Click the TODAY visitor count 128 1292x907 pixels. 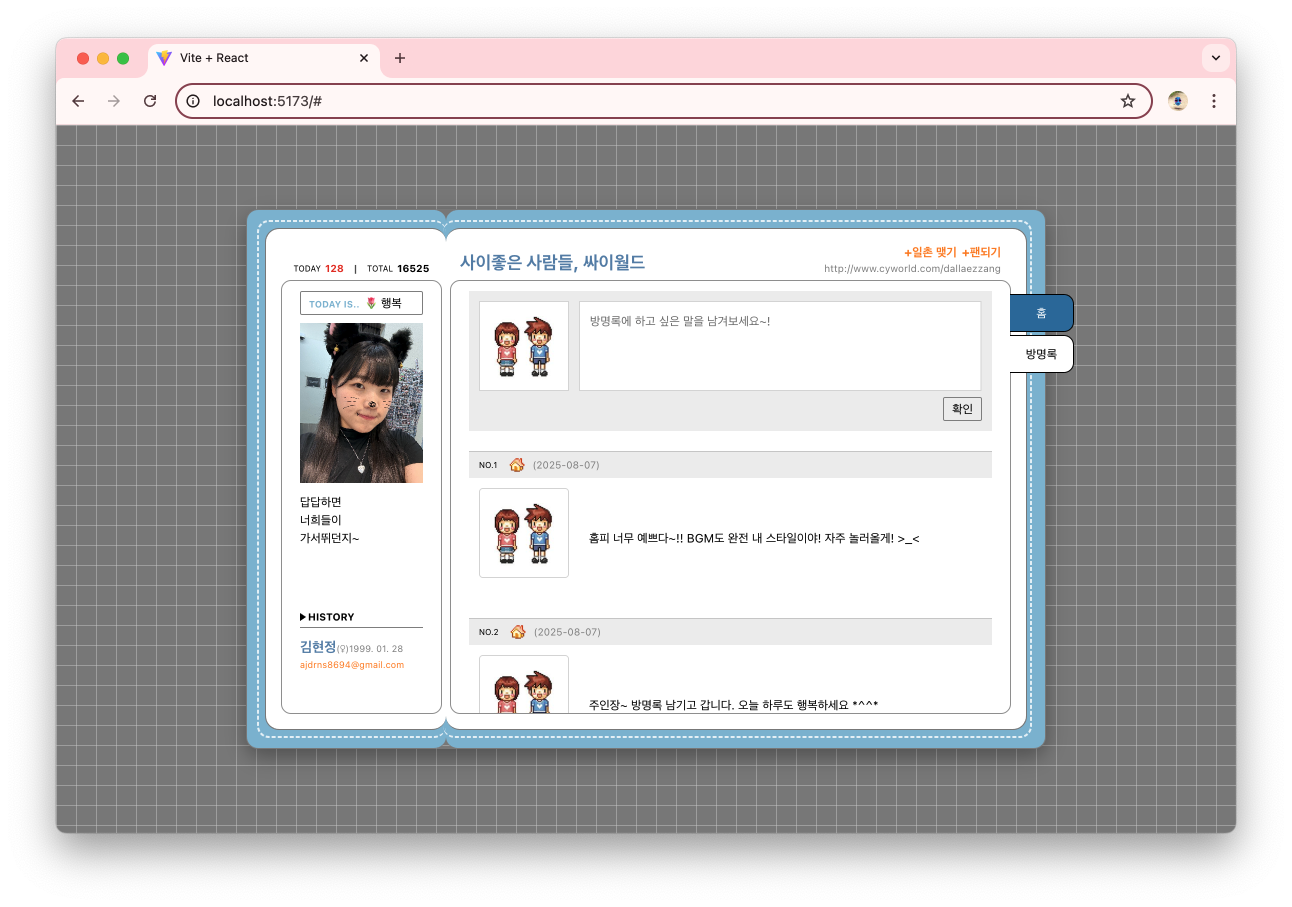pos(334,269)
